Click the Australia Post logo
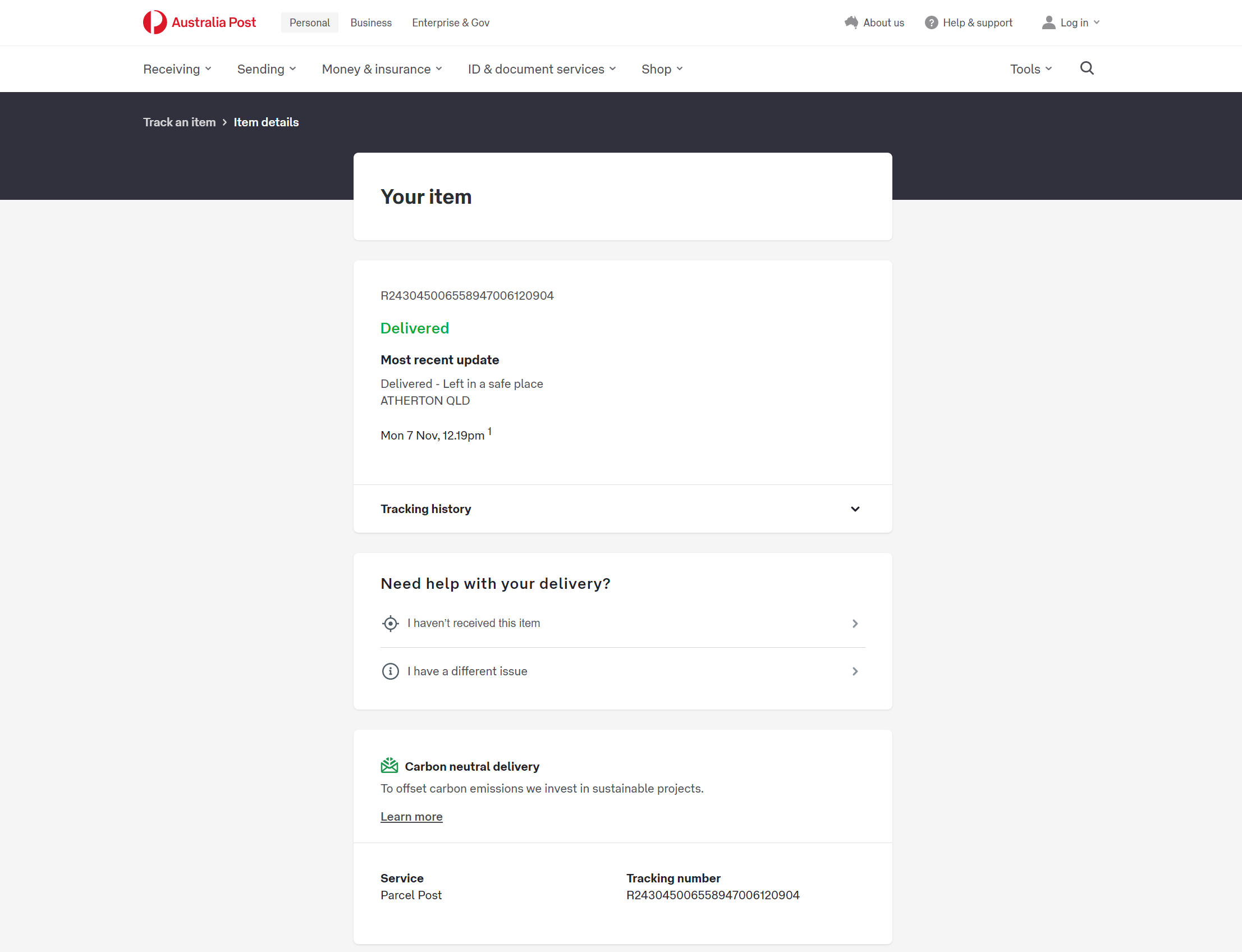The width and height of the screenshot is (1242, 952). coord(199,22)
